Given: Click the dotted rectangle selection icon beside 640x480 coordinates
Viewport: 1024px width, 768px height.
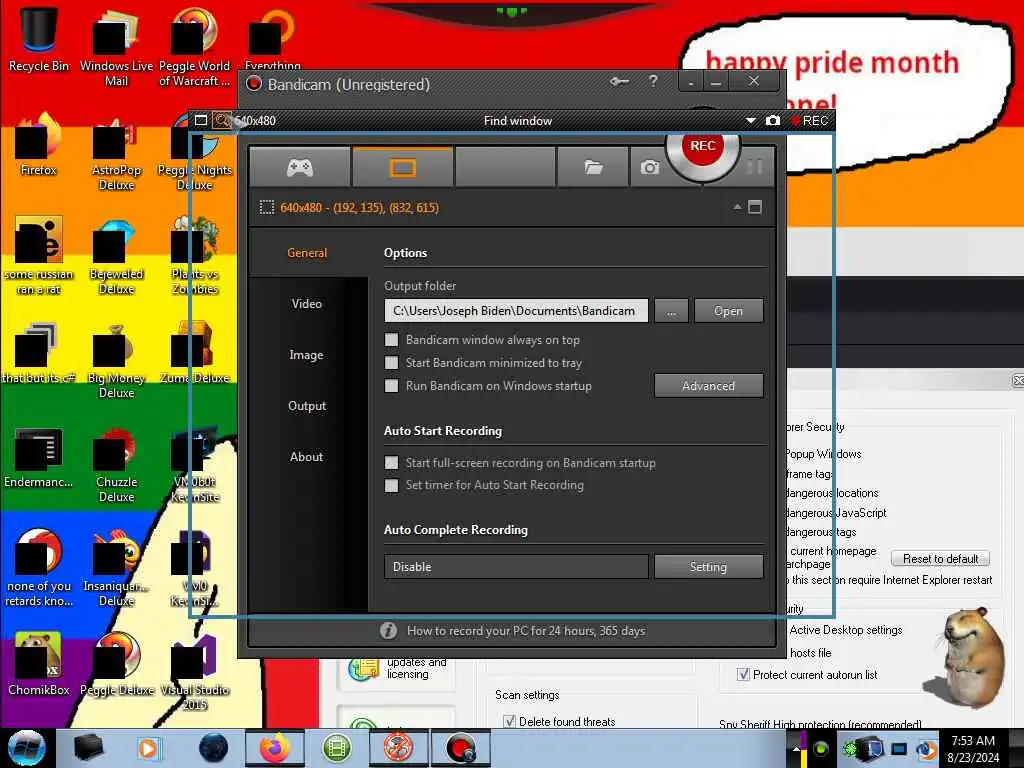Looking at the screenshot, I should [266, 208].
